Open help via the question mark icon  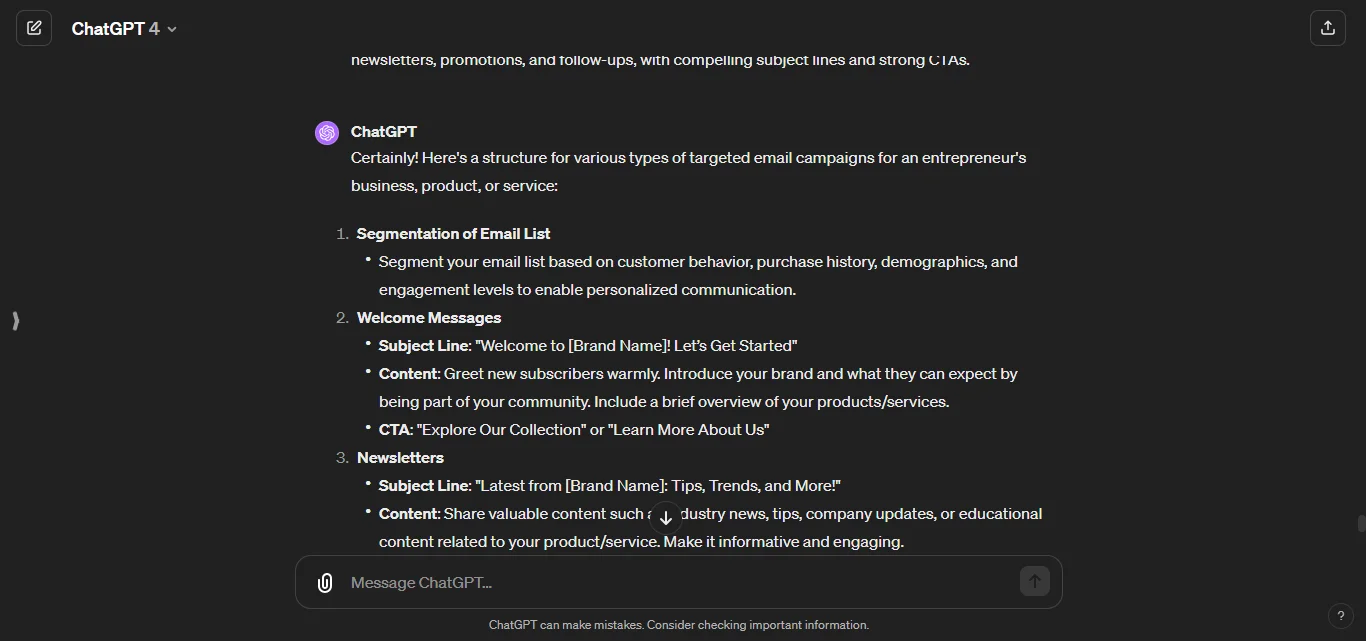1341,616
